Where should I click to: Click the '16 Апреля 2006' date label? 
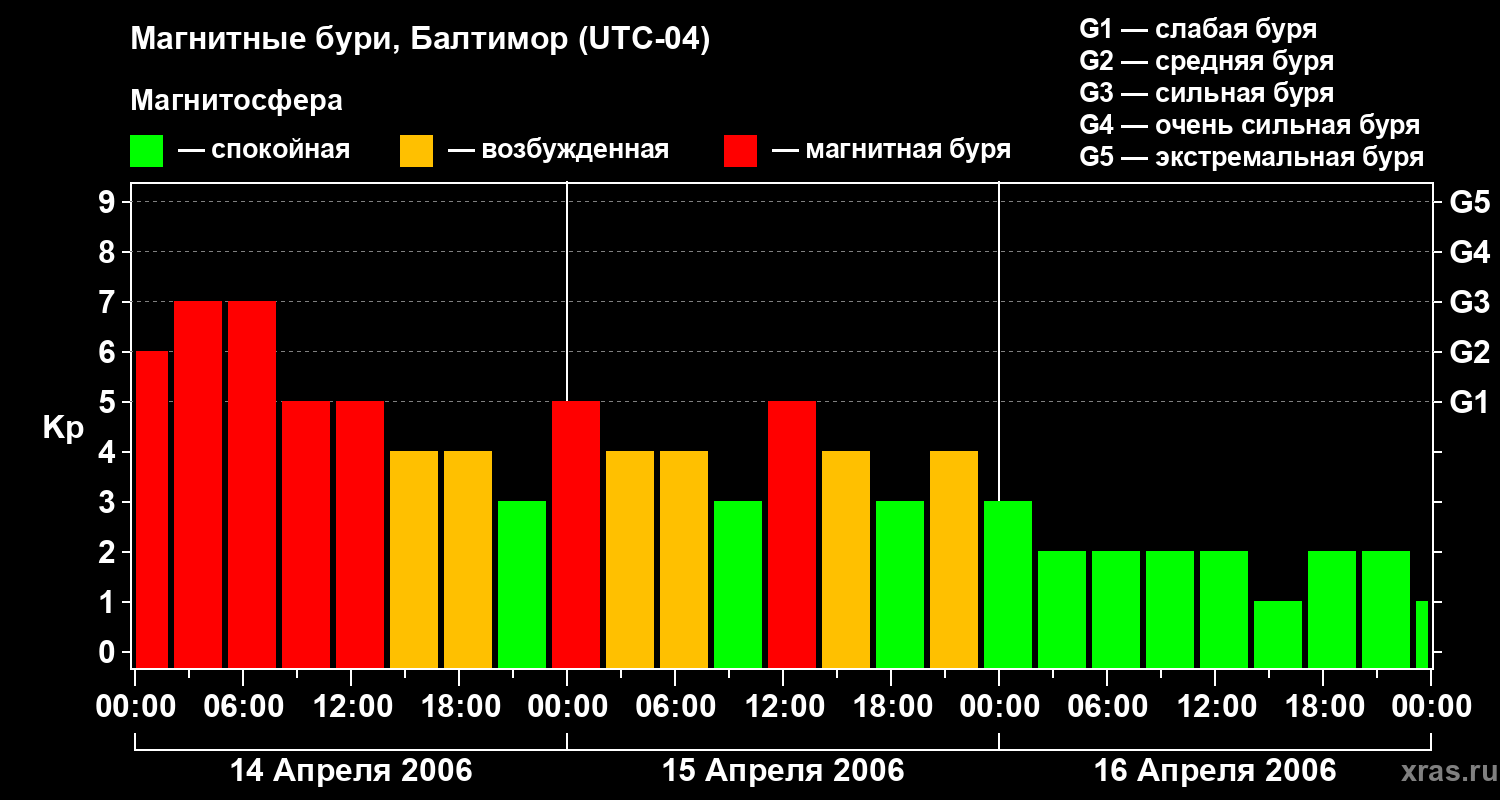pos(1215,771)
